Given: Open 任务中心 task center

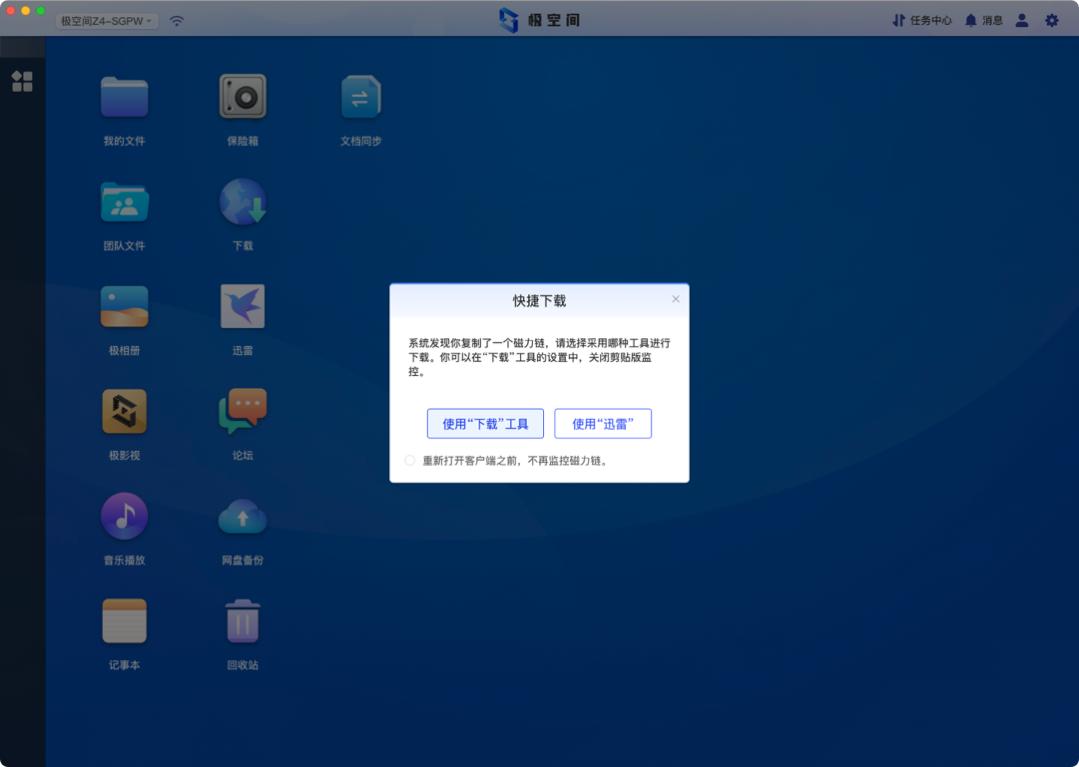Looking at the screenshot, I should [x=922, y=21].
